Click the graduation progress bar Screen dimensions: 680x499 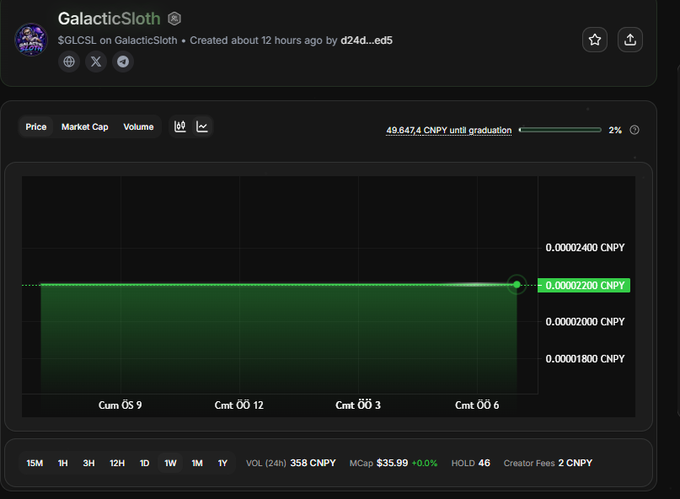coord(560,130)
